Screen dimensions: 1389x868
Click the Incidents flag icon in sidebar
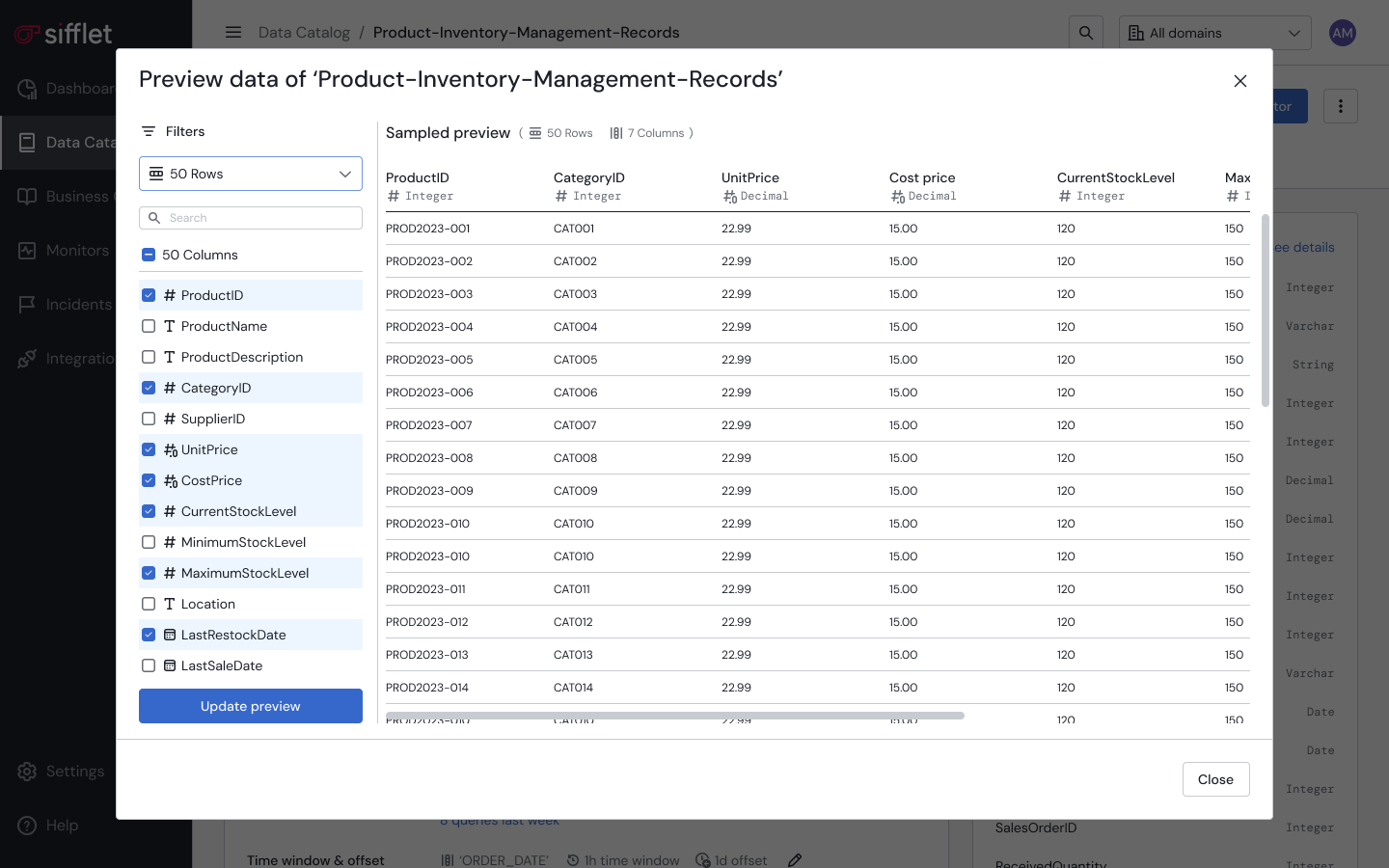point(27,304)
